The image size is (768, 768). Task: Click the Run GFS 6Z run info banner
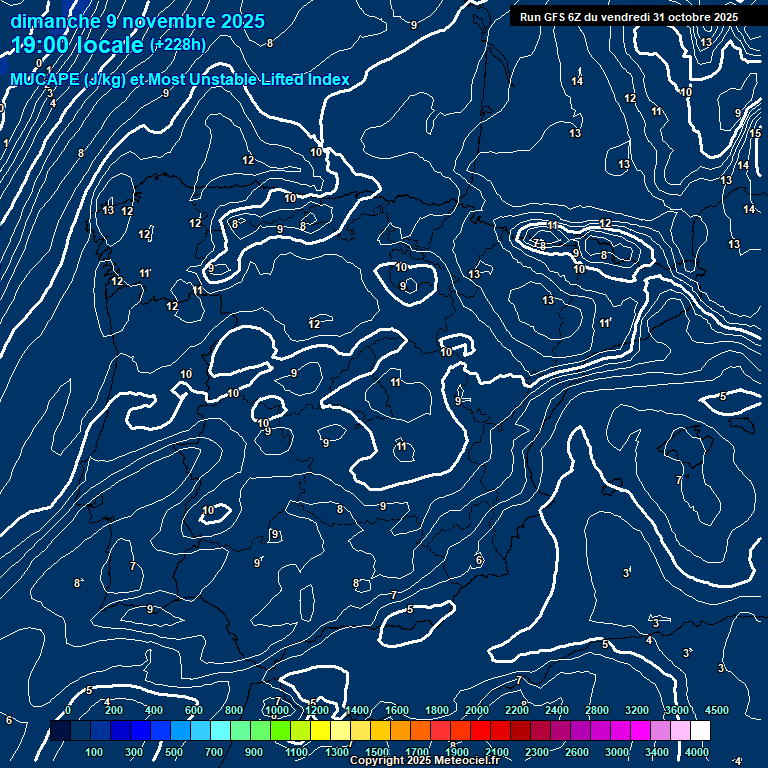click(629, 17)
